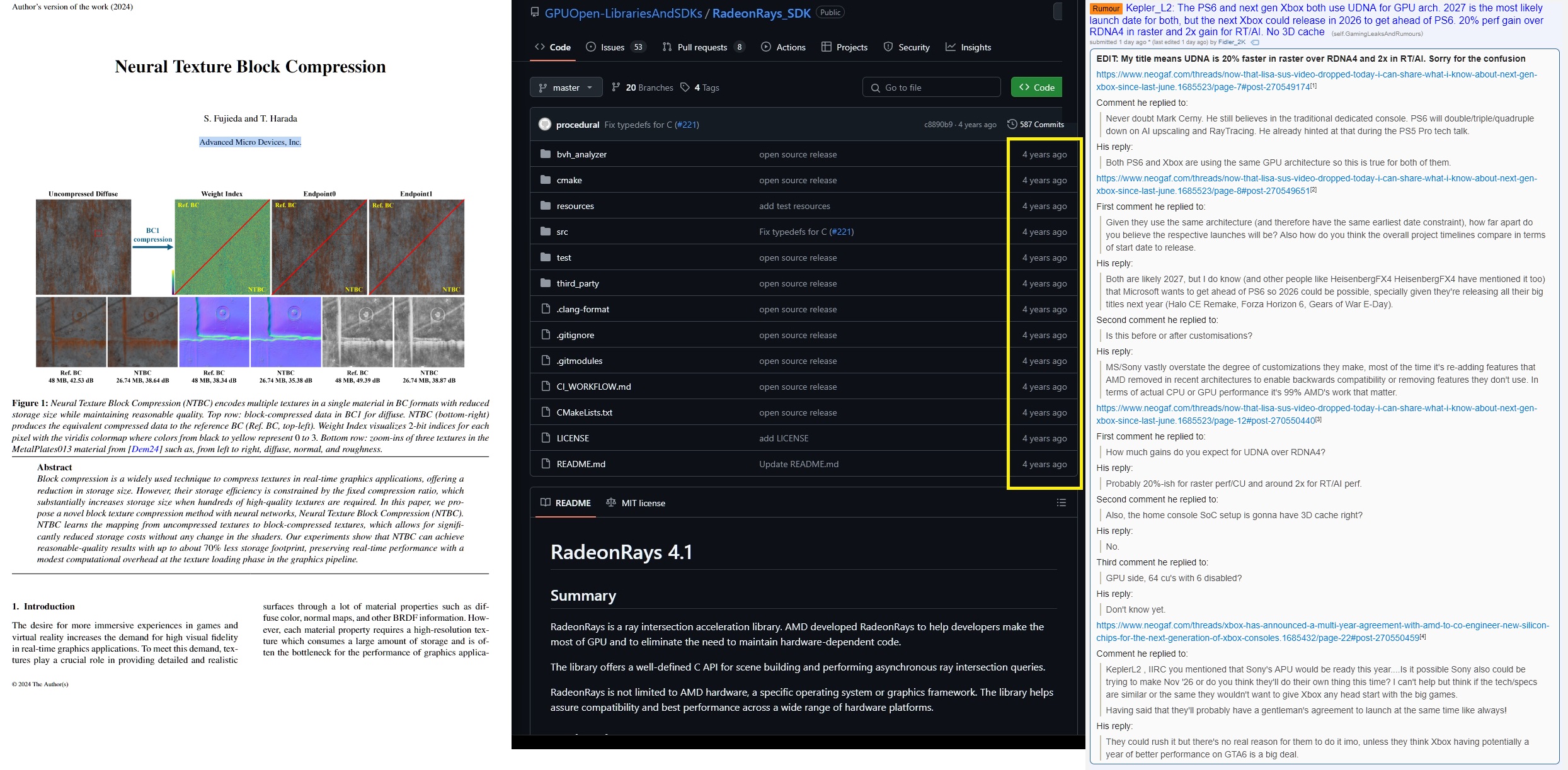The height and width of the screenshot is (770, 1568).
Task: Click the LICENSE file icon
Action: [546, 438]
